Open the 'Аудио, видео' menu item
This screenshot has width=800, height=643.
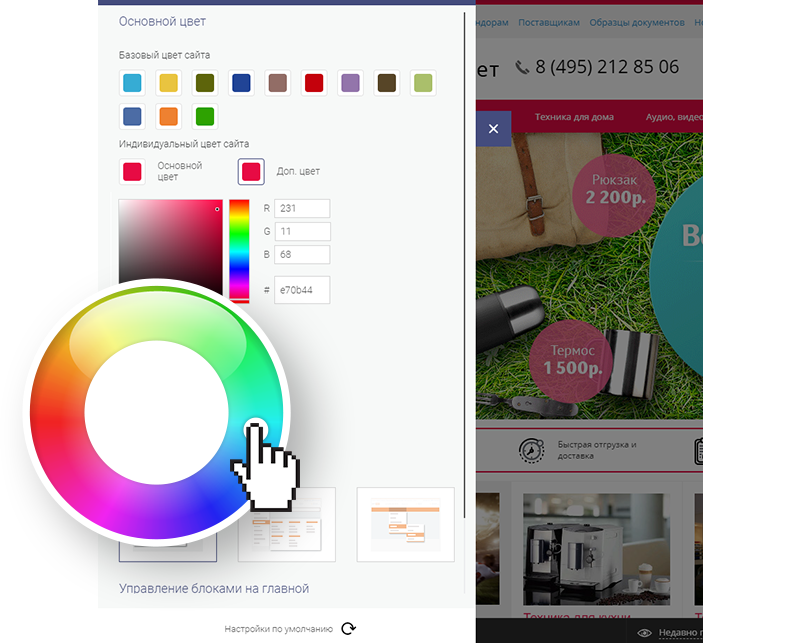pos(674,117)
